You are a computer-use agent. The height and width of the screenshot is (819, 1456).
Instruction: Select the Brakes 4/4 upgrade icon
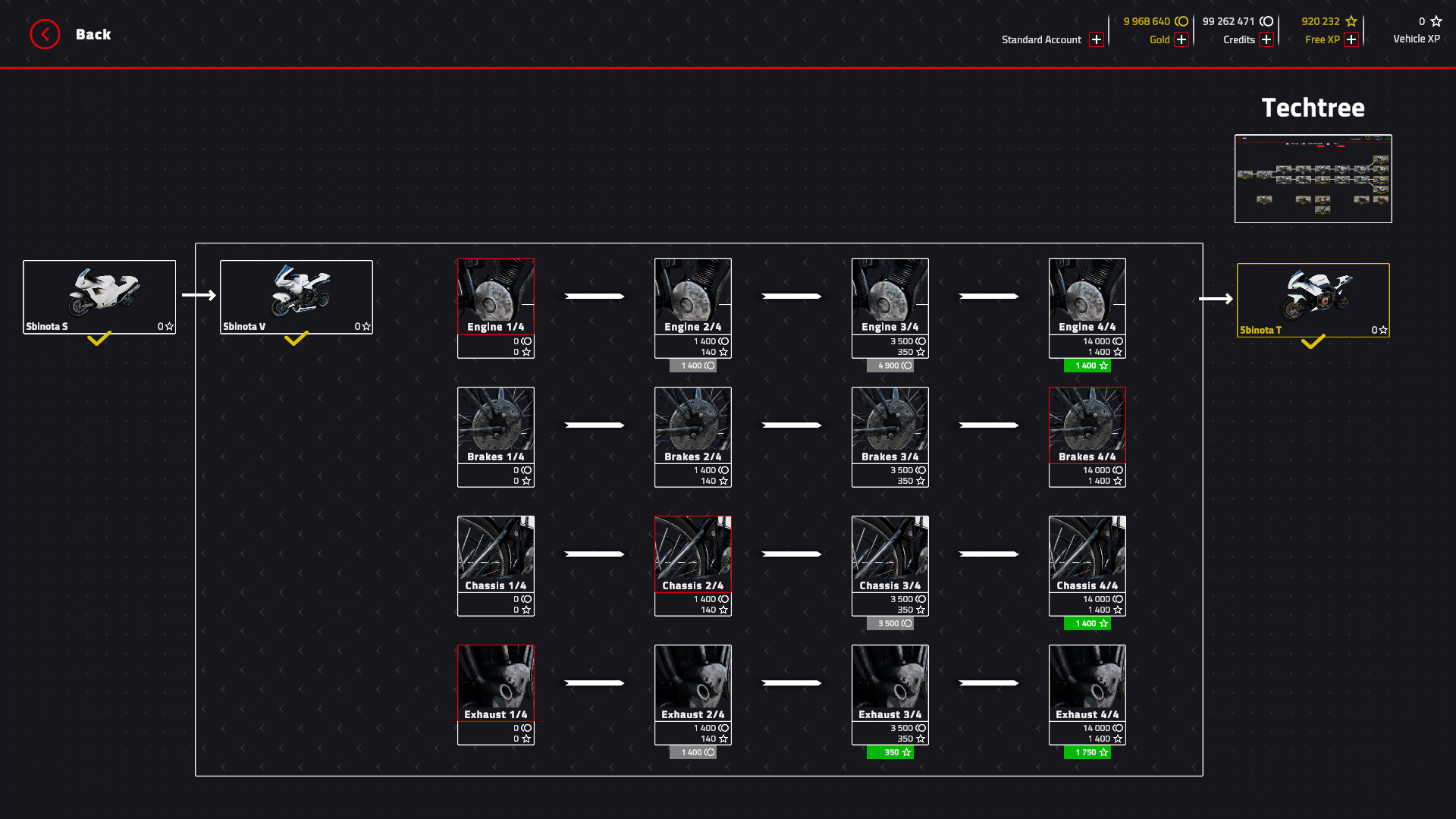coord(1087,425)
